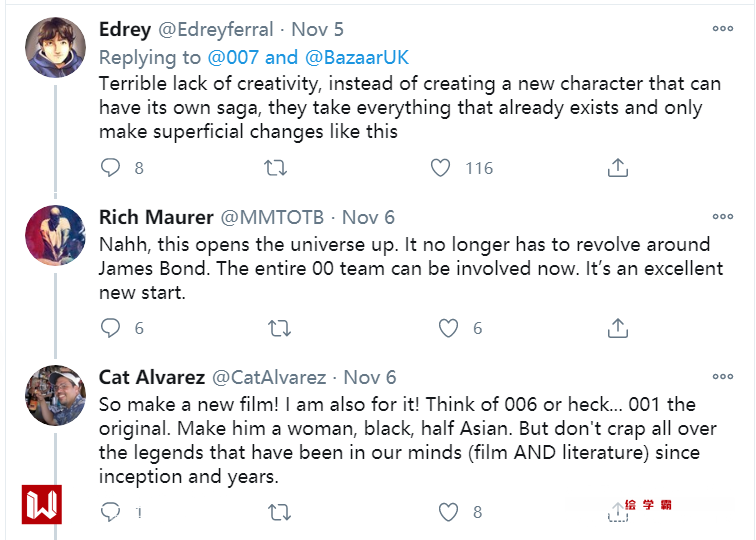Reply to Edrey's tweet

pos(111,168)
